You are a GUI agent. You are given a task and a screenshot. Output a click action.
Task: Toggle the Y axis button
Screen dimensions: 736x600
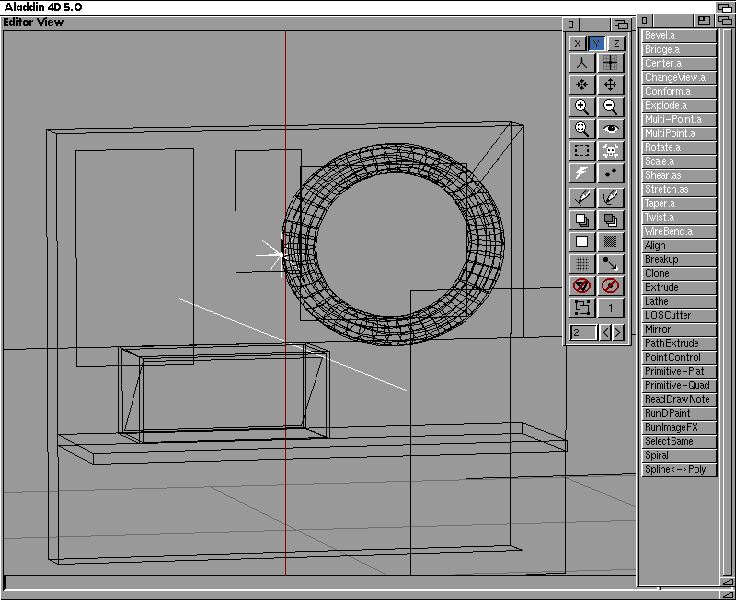[x=596, y=43]
